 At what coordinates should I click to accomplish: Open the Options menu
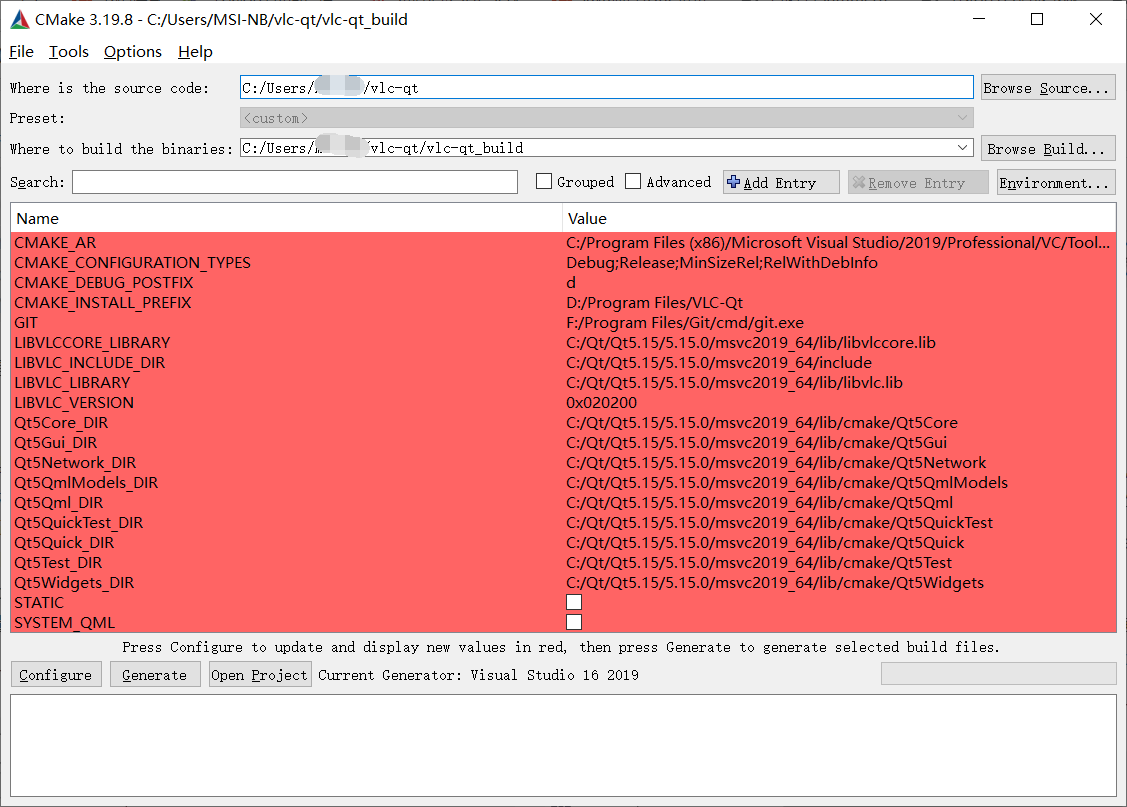(x=132, y=51)
